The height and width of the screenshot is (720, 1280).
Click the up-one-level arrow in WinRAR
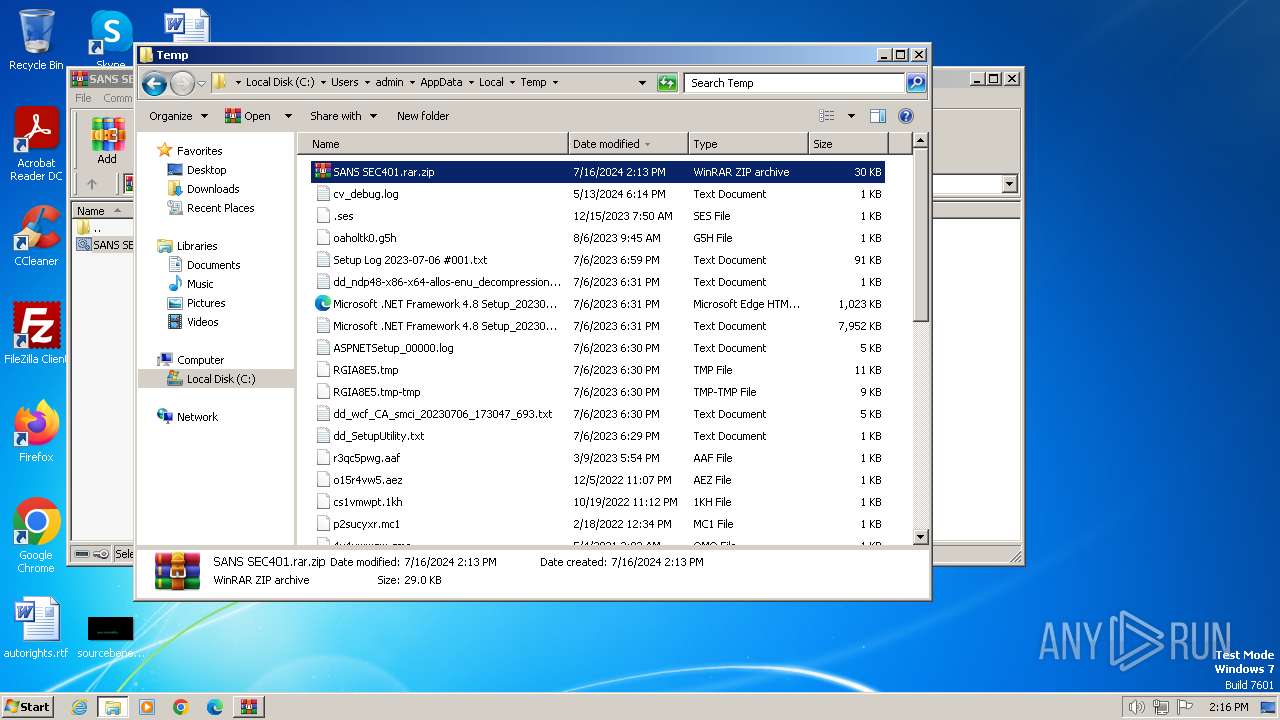92,184
